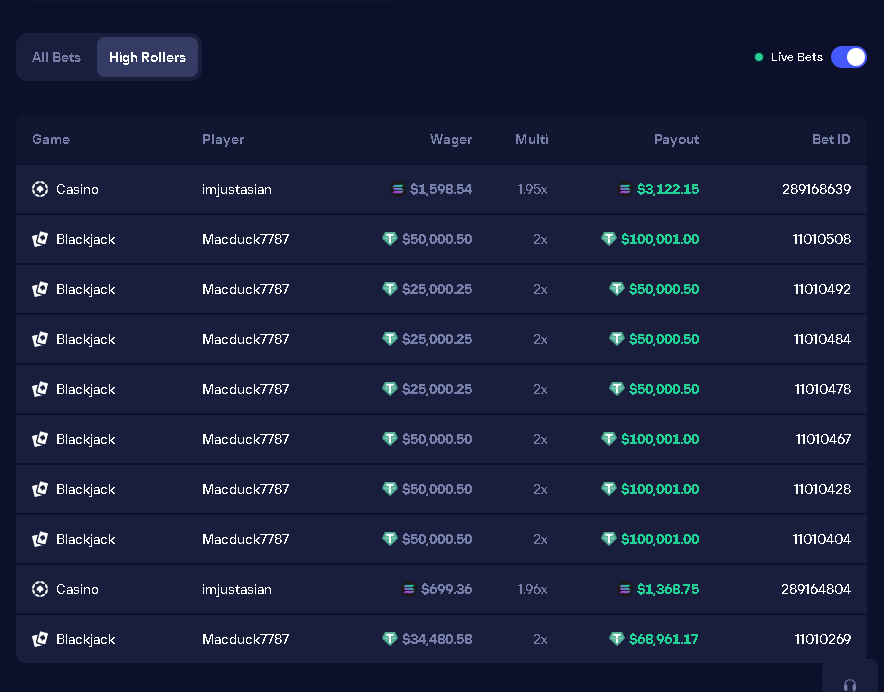
Task: Click the Blackjack cards icon for bet 11010428
Action: tap(40, 489)
